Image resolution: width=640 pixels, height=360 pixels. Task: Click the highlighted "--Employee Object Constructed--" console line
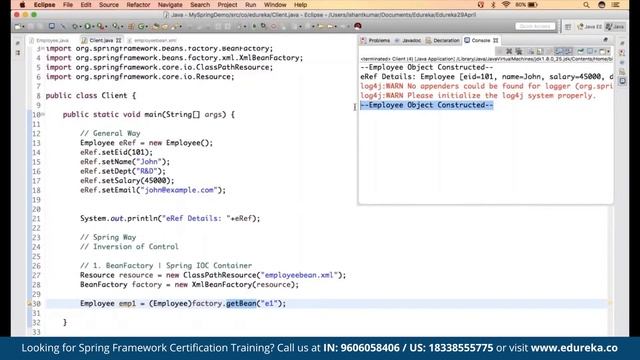coord(427,105)
